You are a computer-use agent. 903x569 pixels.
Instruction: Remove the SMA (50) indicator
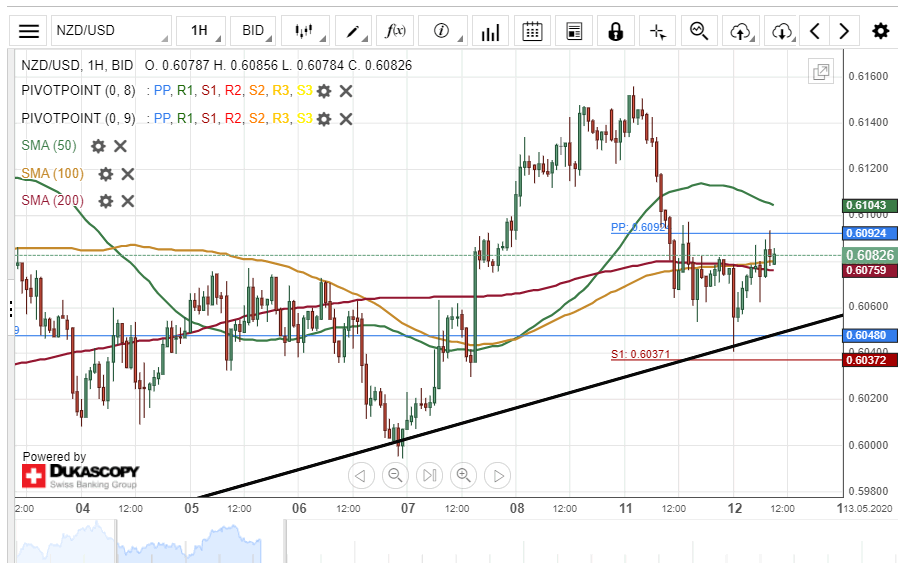120,146
